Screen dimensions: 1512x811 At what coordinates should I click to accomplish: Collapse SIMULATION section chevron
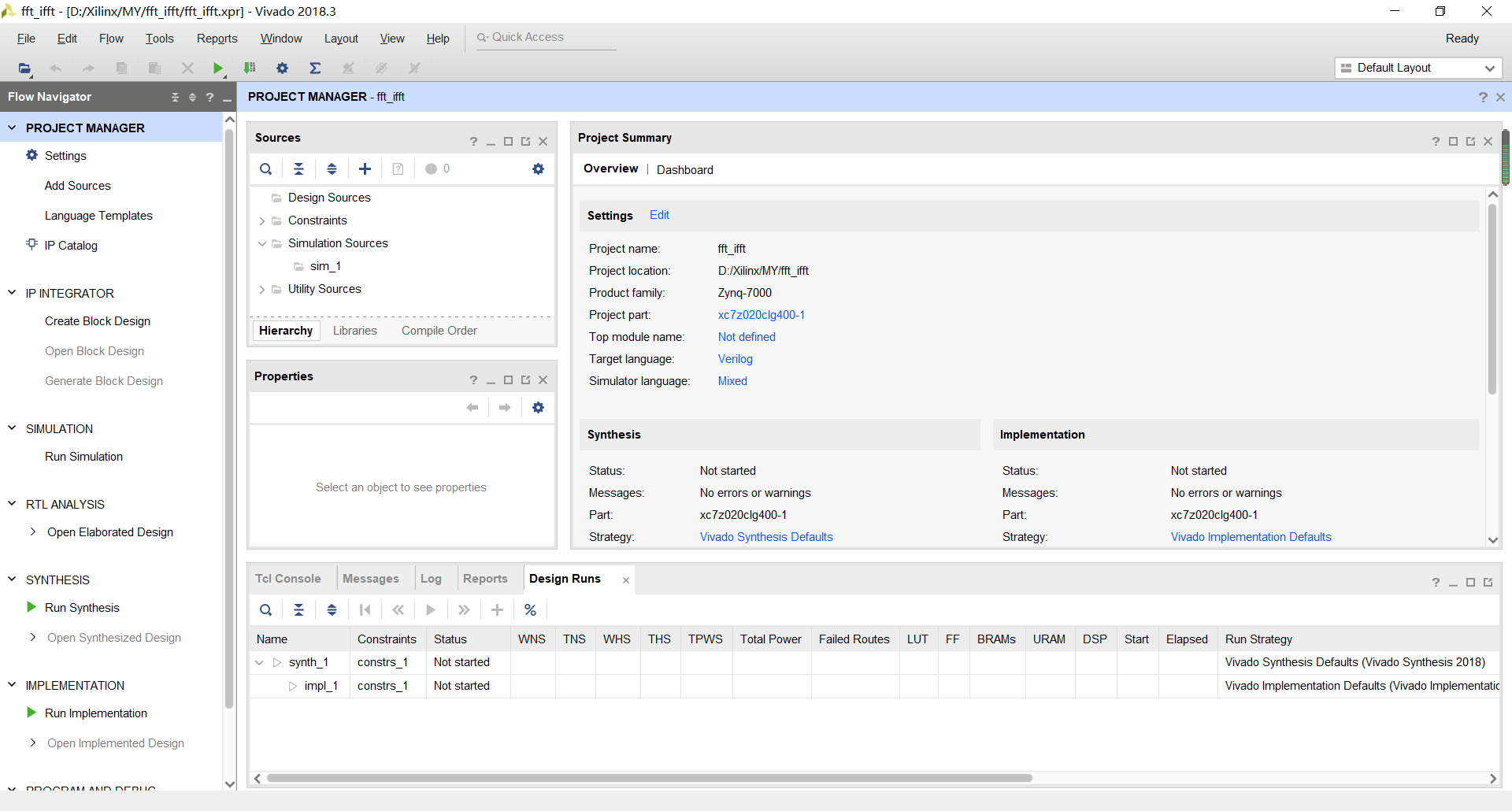[x=12, y=428]
